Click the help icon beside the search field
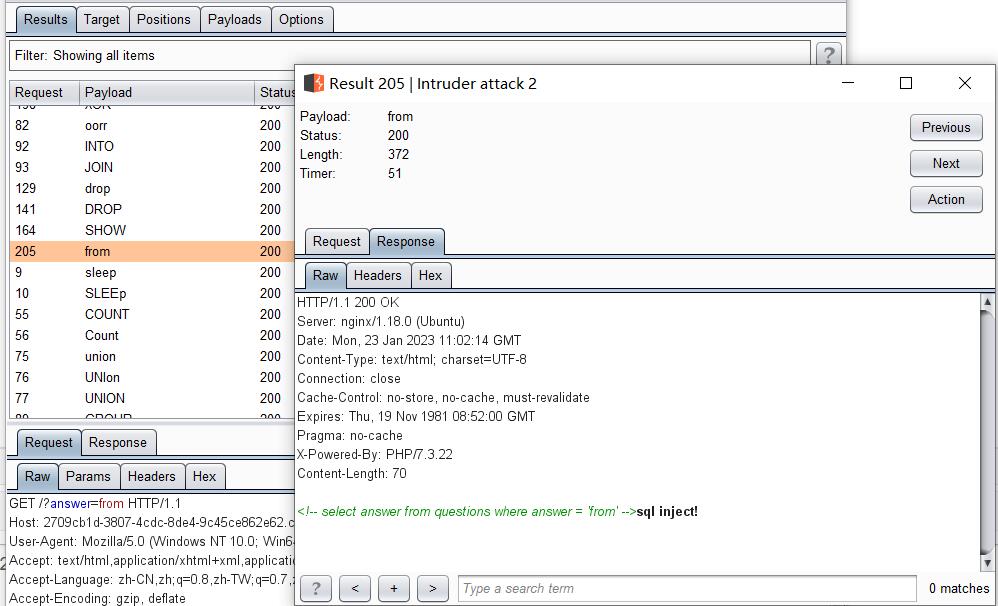The width and height of the screenshot is (998, 606). coord(316,588)
